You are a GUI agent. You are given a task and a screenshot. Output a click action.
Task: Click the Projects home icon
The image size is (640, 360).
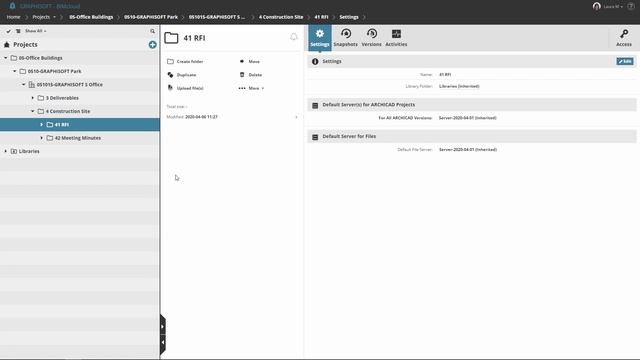[7, 44]
